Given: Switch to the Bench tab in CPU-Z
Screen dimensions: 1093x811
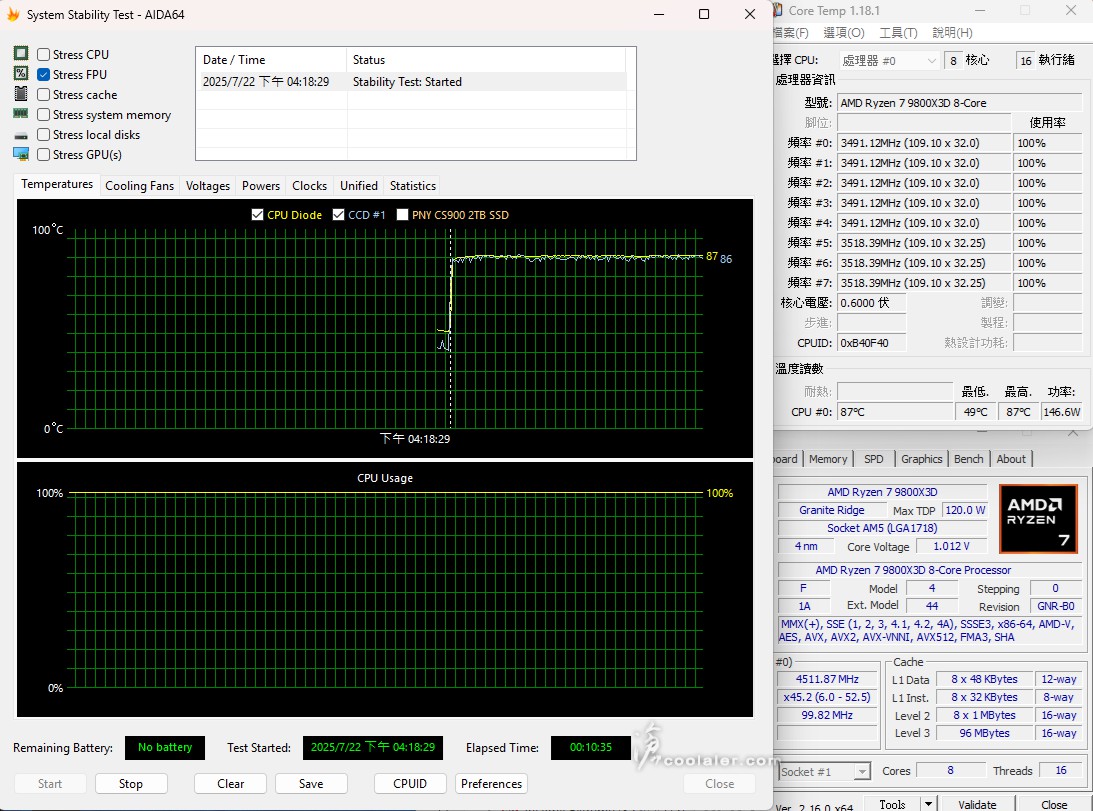Looking at the screenshot, I should pyautogui.click(x=968, y=459).
